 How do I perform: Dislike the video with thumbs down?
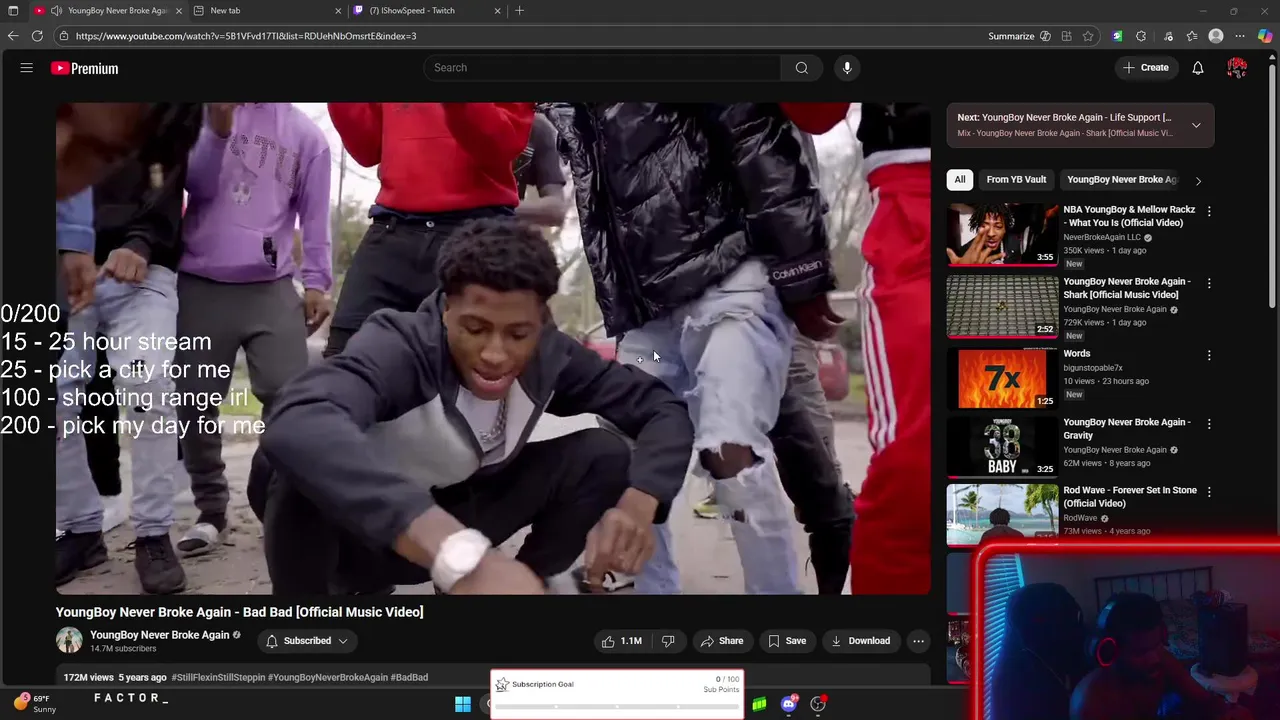(668, 641)
